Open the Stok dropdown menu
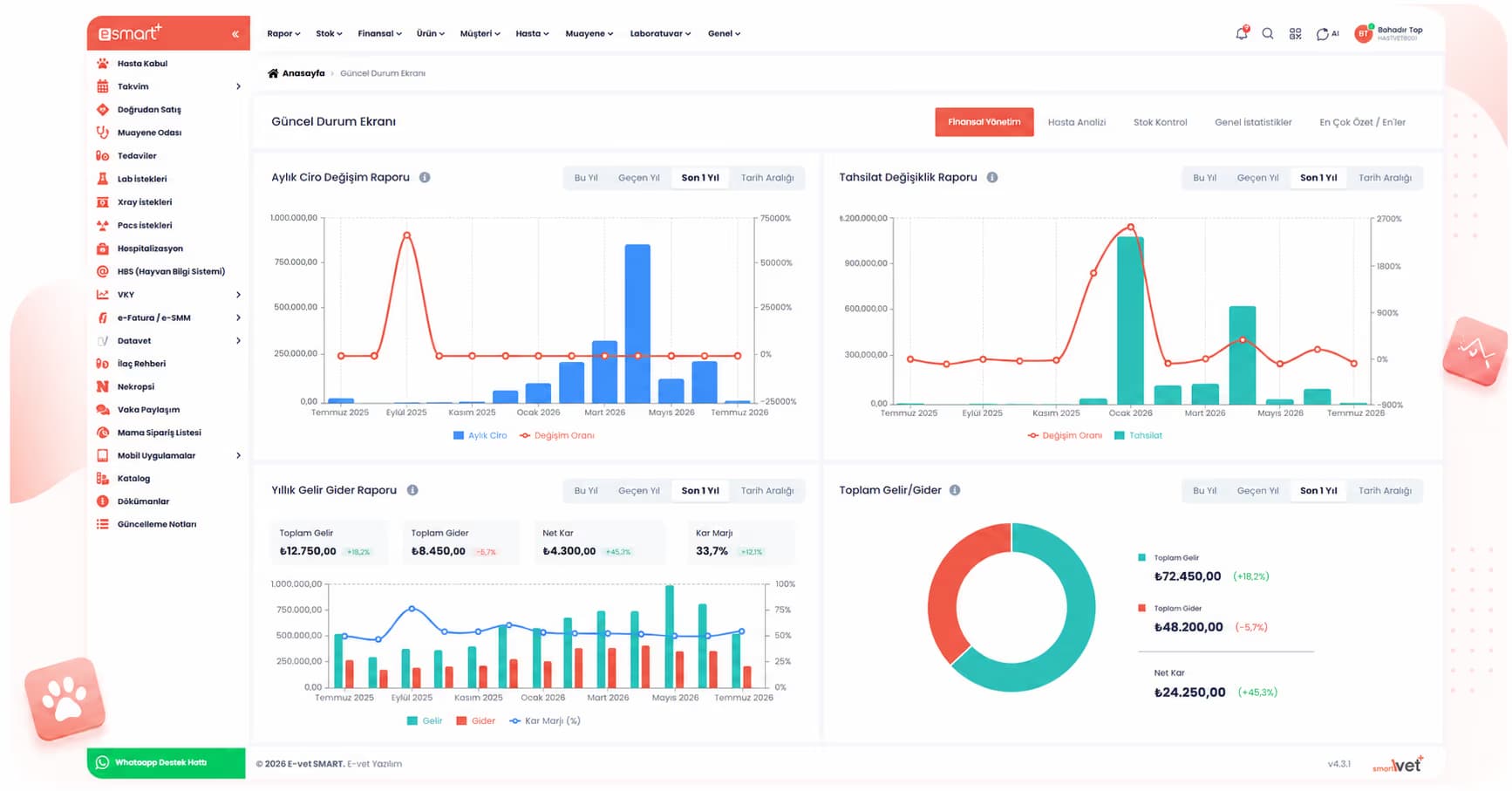The height and width of the screenshot is (791, 1512). pos(329,34)
